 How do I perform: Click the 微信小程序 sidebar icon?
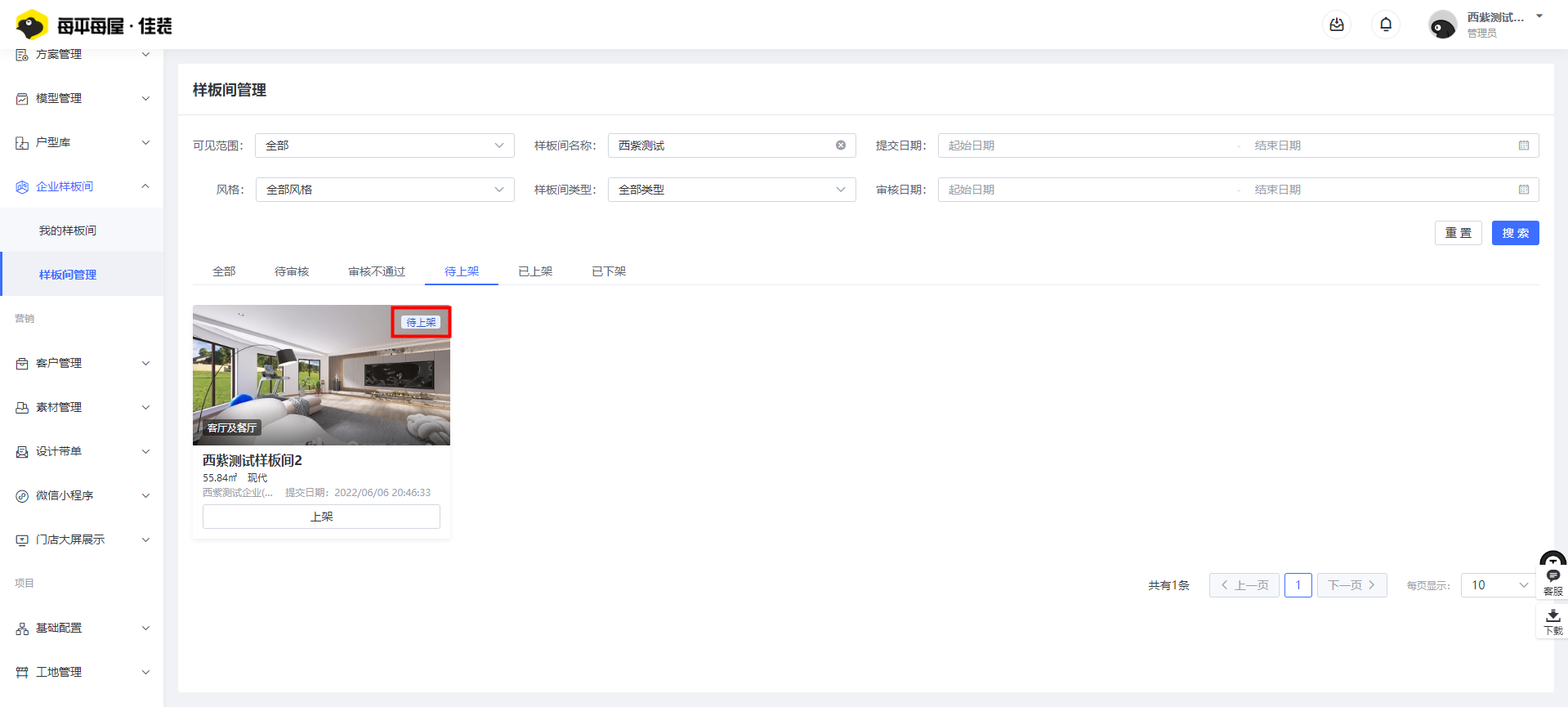tap(22, 496)
